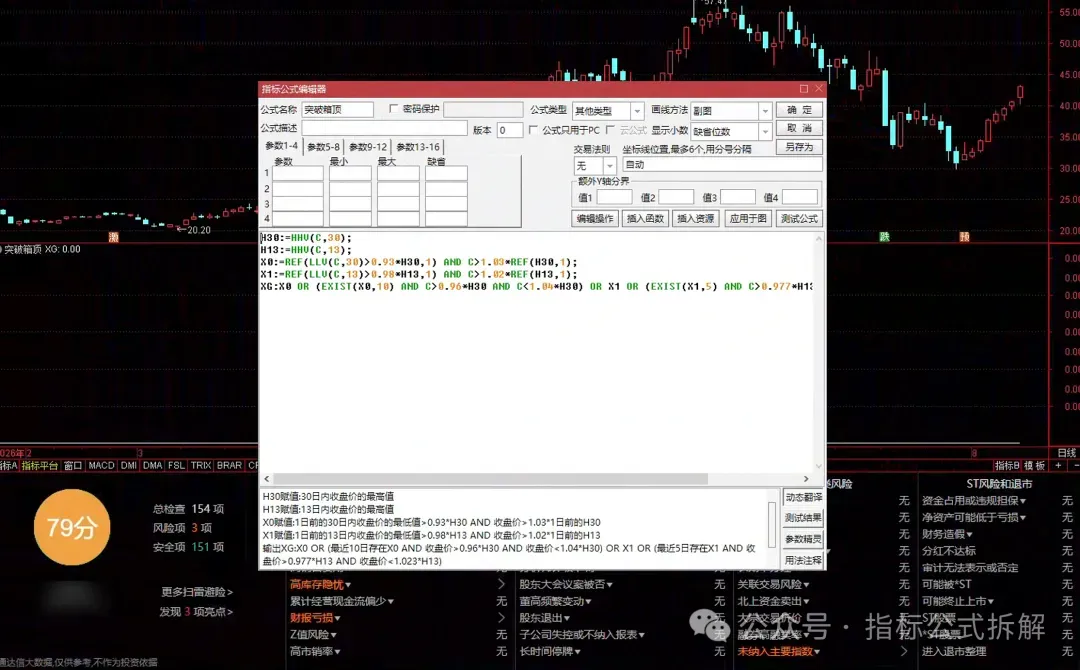The height and width of the screenshot is (670, 1080).
Task: Close the 指标公式编辑器 window
Action: click(x=818, y=89)
